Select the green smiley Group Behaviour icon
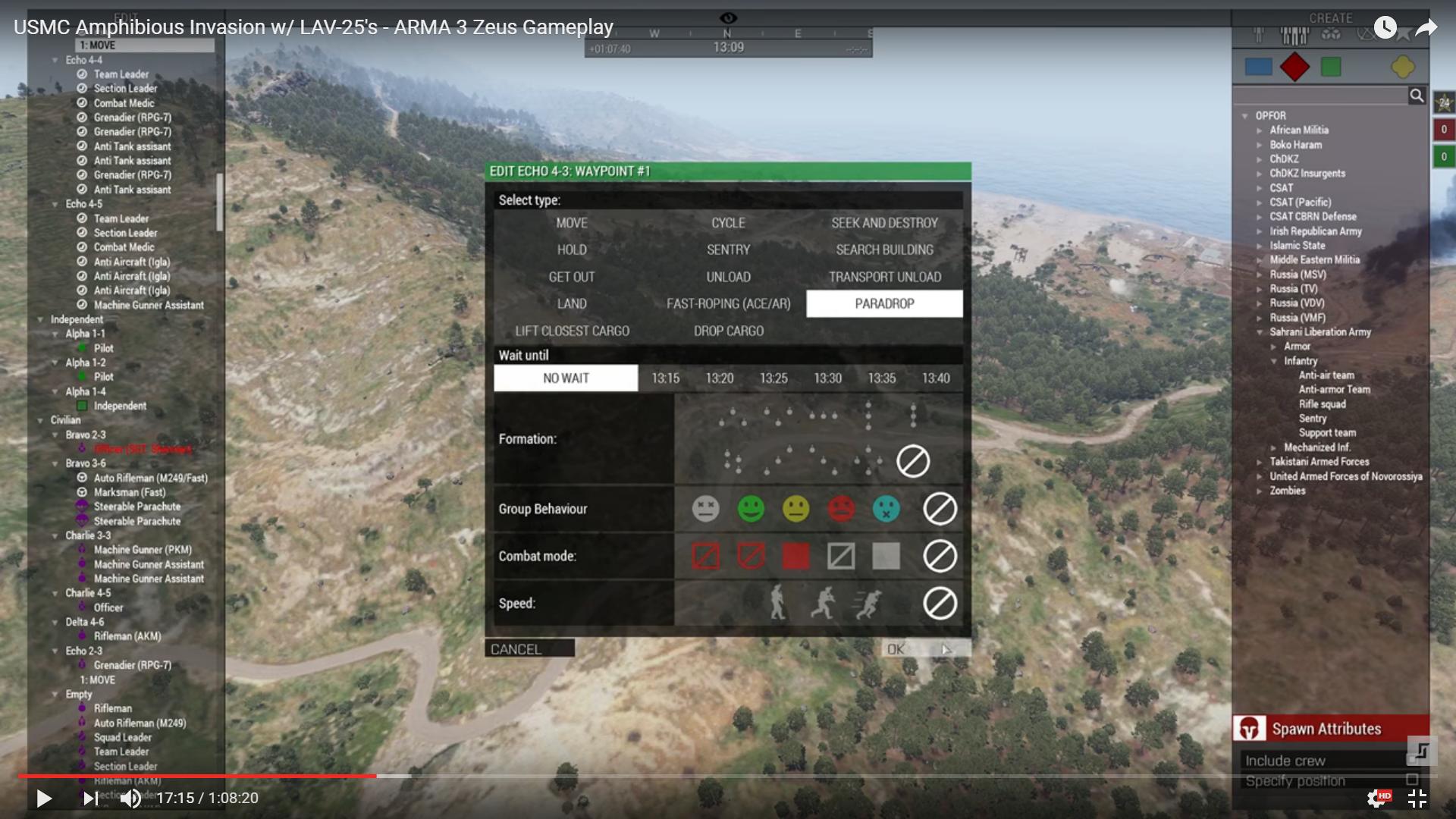Viewport: 1456px width, 819px height. pos(751,509)
